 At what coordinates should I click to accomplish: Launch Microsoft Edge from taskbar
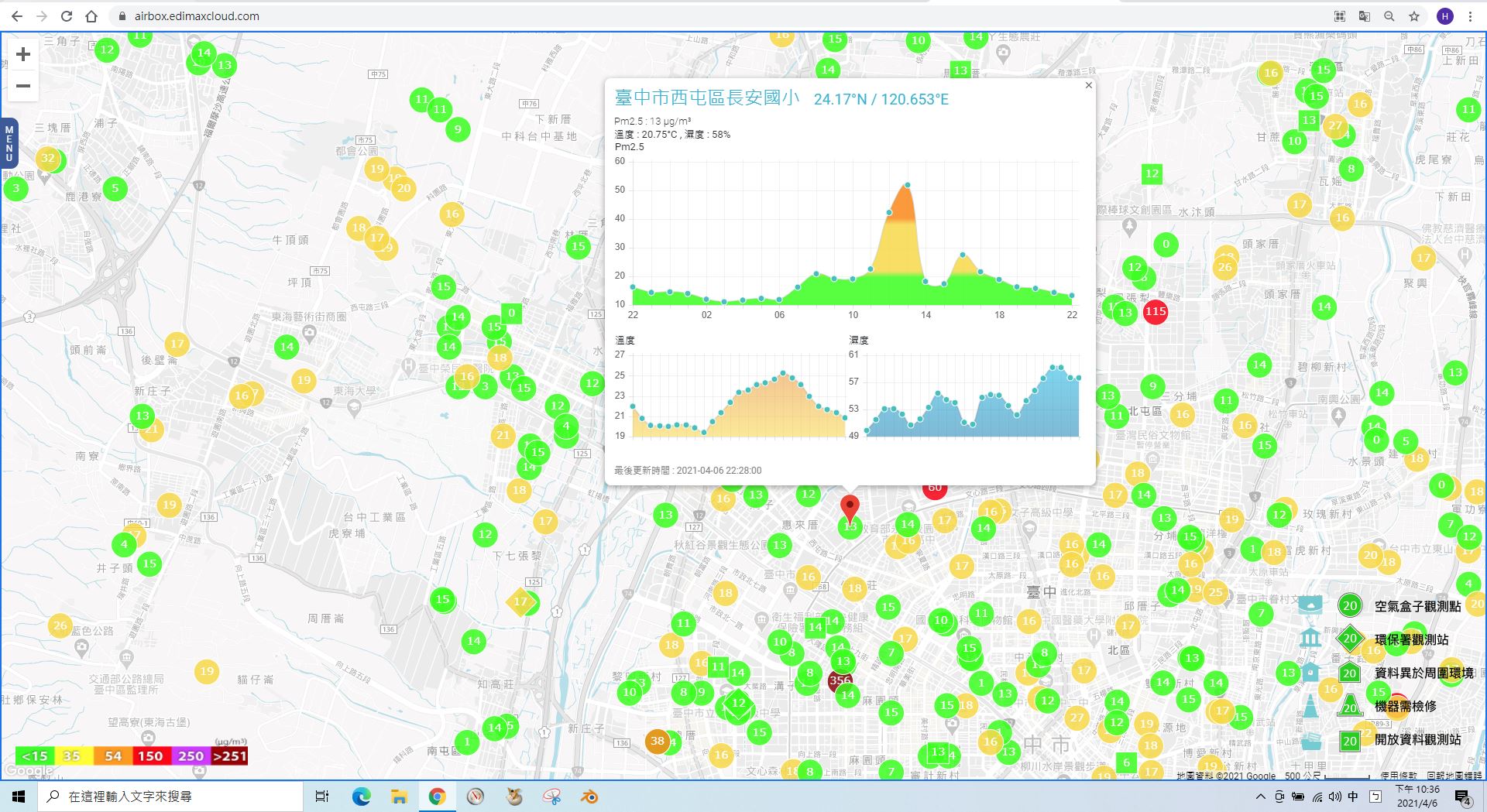point(361,797)
